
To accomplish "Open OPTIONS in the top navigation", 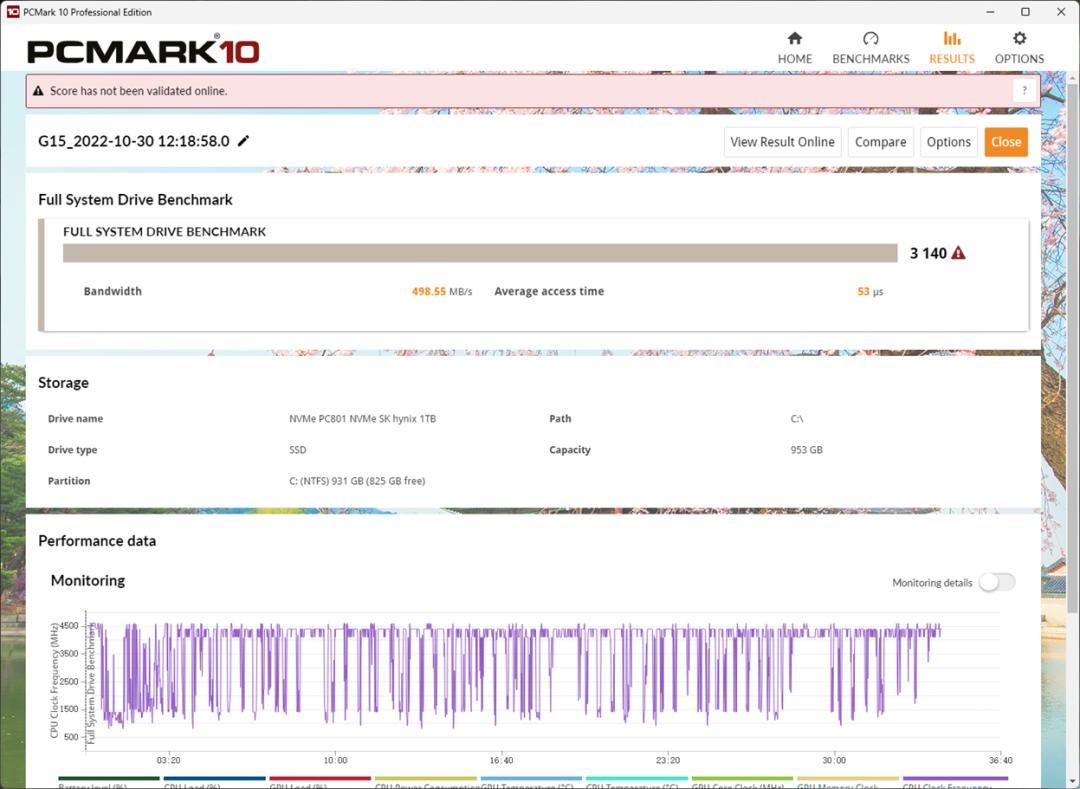I will click(1019, 48).
